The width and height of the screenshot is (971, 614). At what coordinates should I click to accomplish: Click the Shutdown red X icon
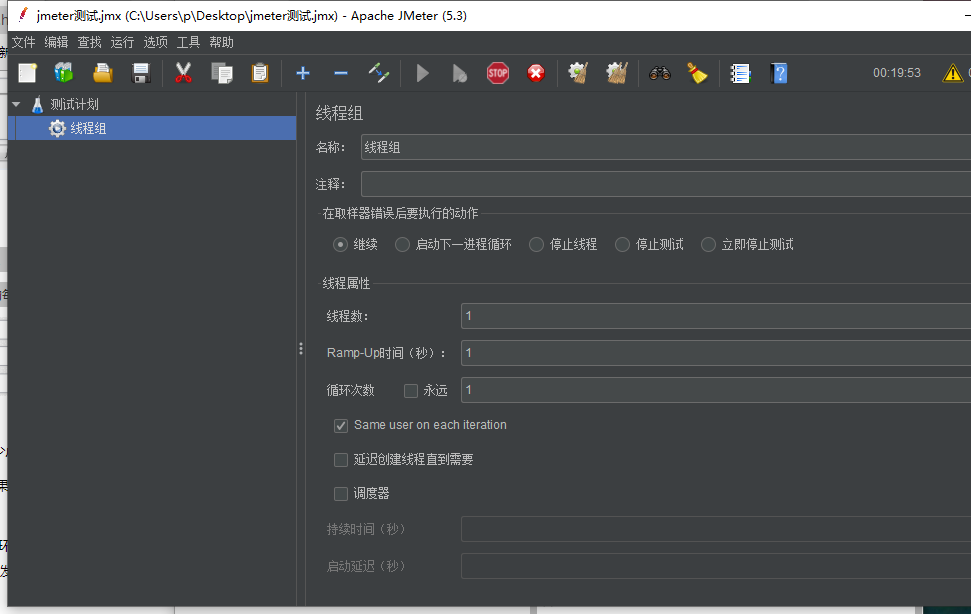(x=536, y=73)
